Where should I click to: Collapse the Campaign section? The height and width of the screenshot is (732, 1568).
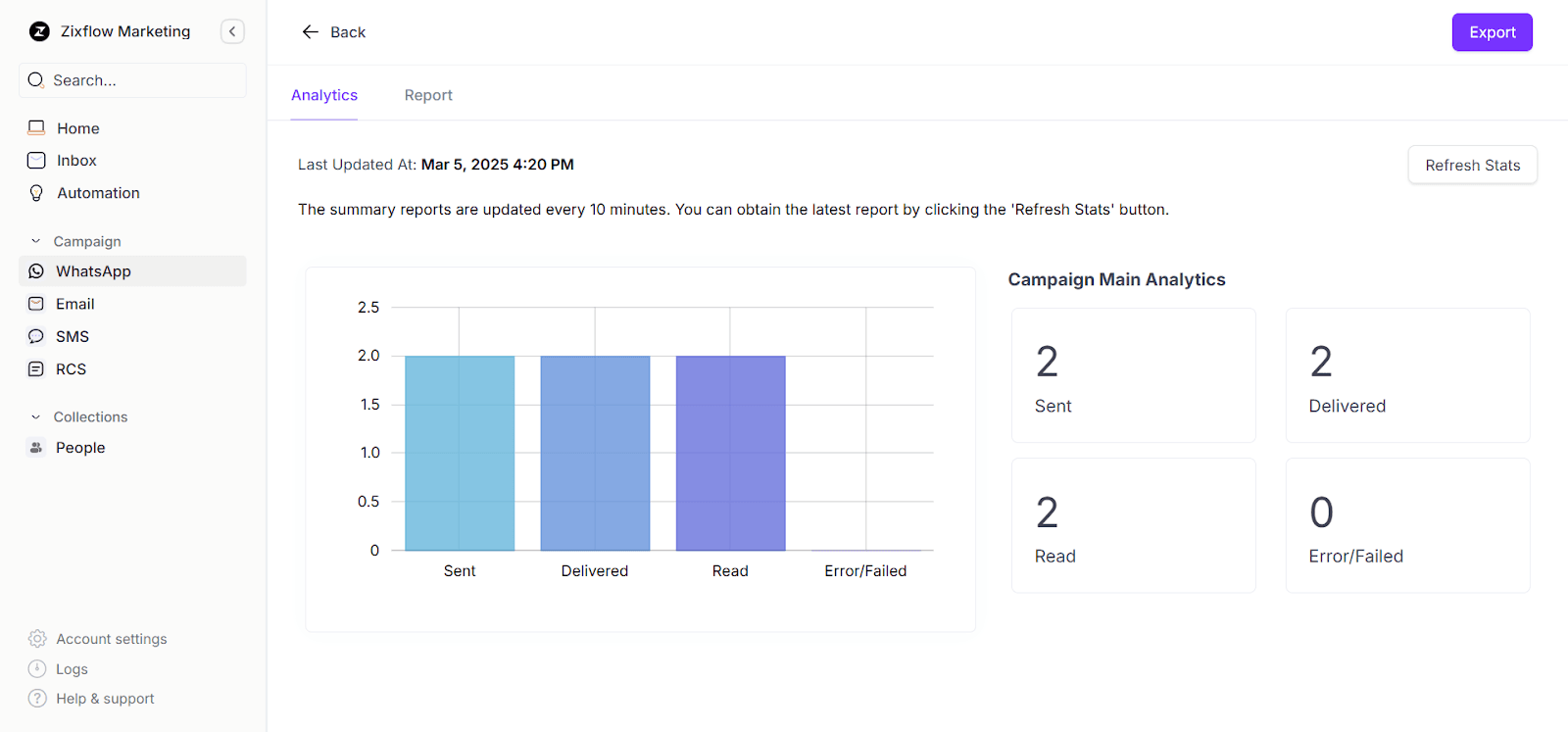pyautogui.click(x=36, y=240)
